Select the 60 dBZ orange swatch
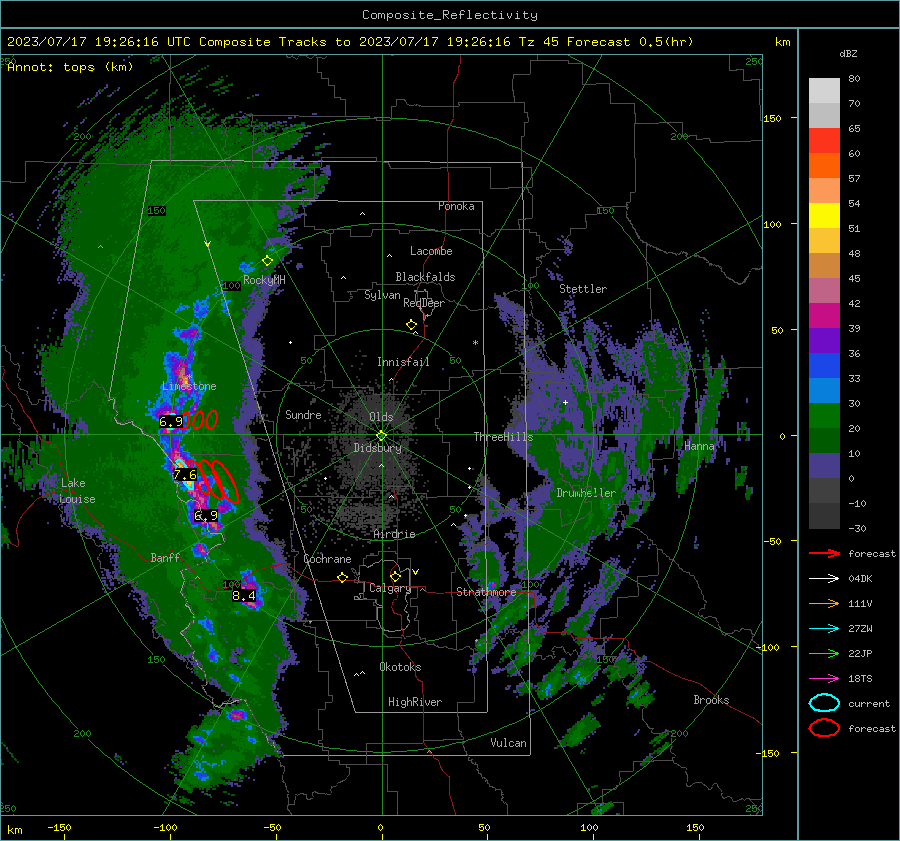The width and height of the screenshot is (900, 841). [x=824, y=165]
